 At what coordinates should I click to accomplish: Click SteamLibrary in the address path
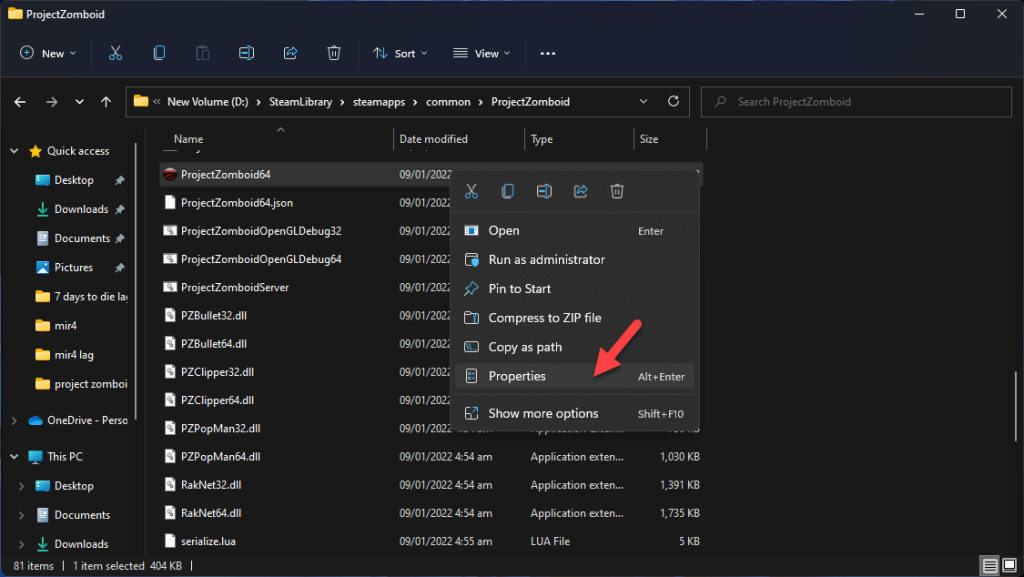(300, 102)
